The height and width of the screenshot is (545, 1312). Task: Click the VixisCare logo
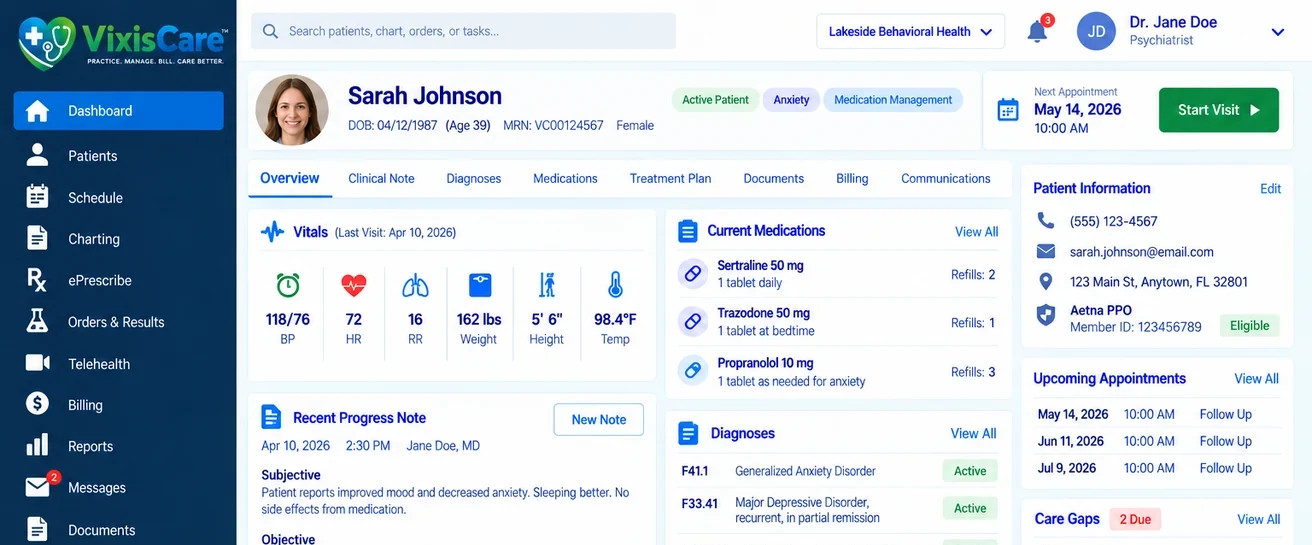[122, 42]
